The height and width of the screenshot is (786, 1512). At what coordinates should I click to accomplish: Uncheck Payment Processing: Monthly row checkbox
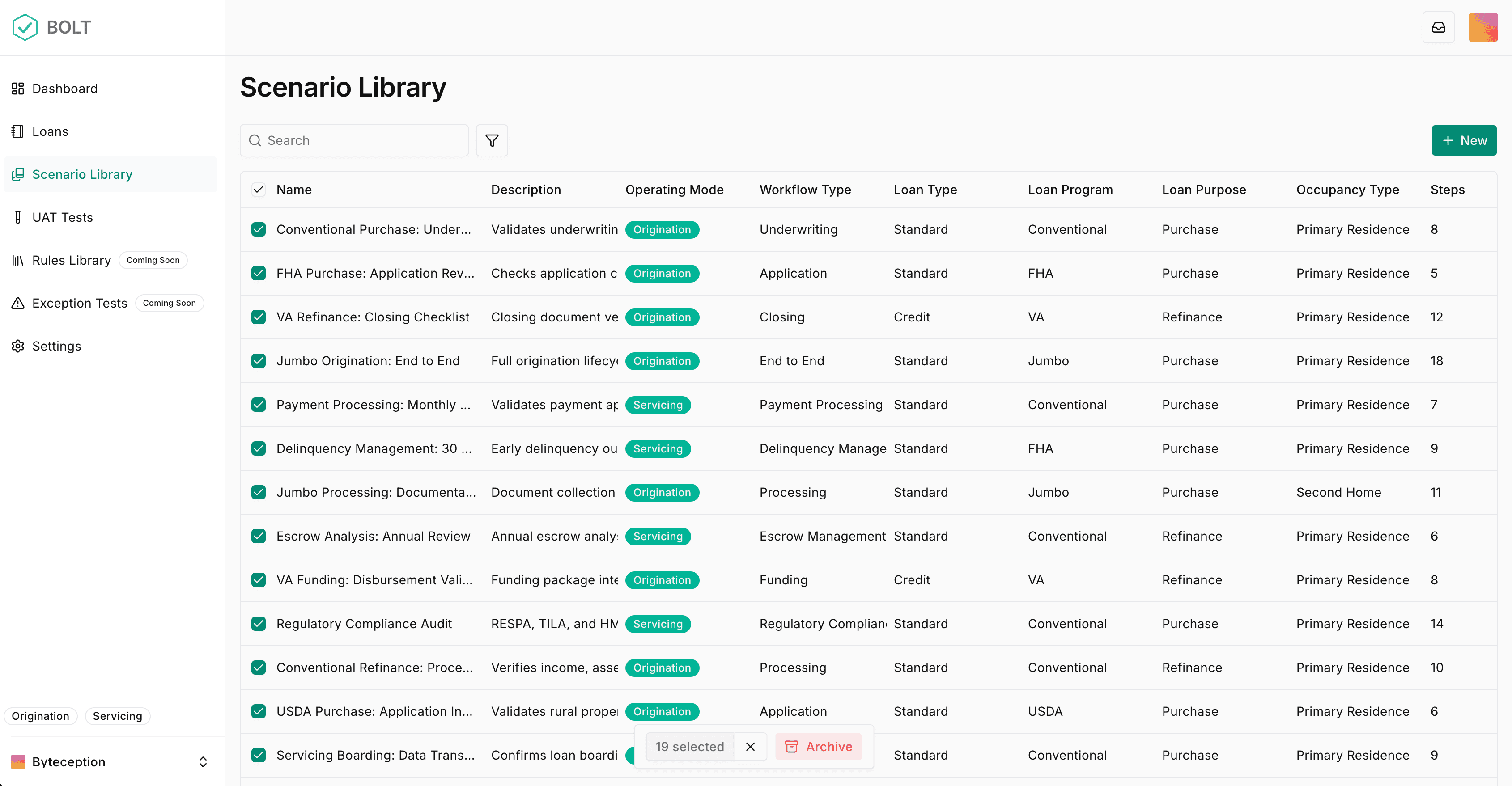258,404
